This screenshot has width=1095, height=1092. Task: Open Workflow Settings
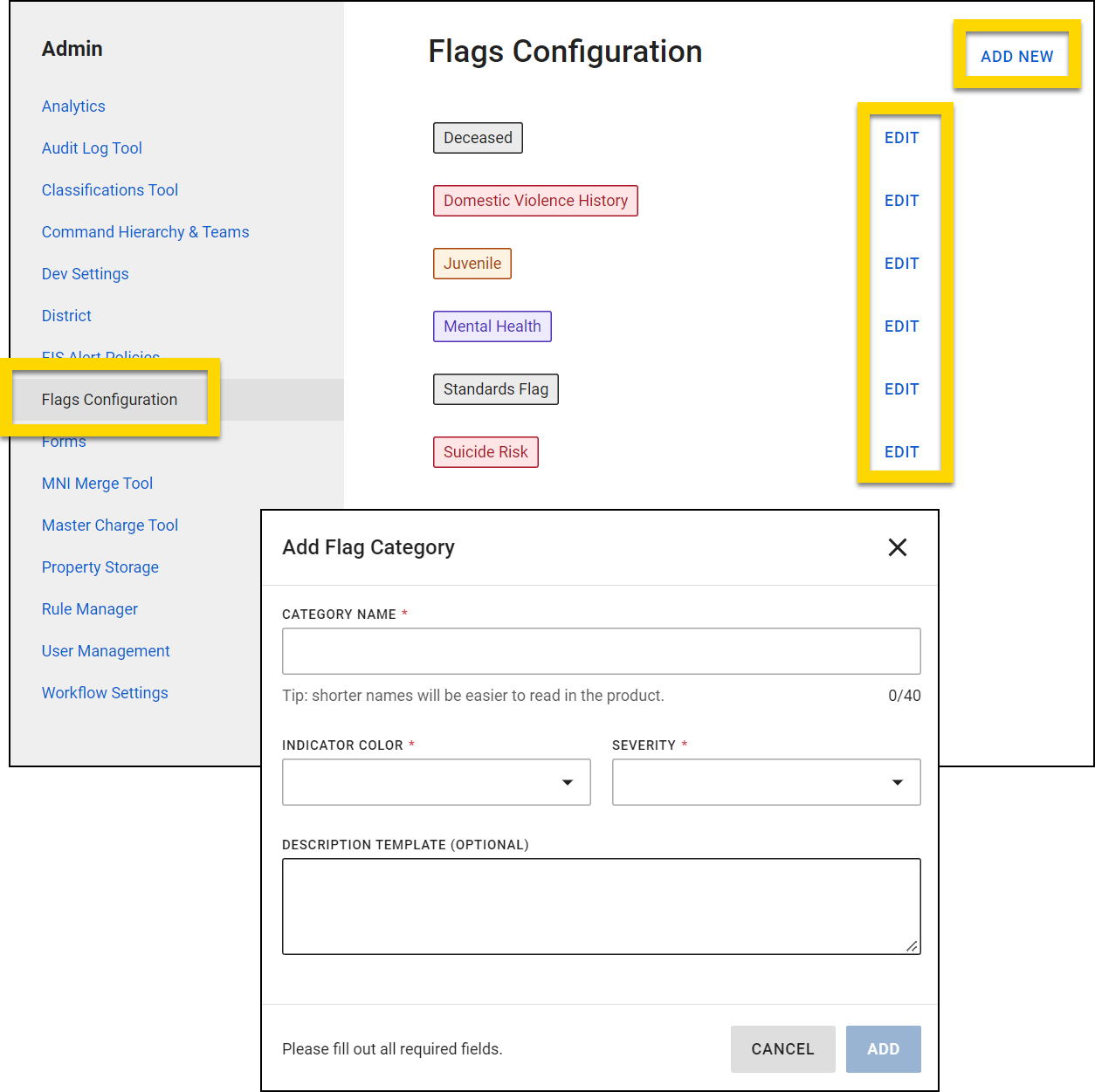(105, 692)
